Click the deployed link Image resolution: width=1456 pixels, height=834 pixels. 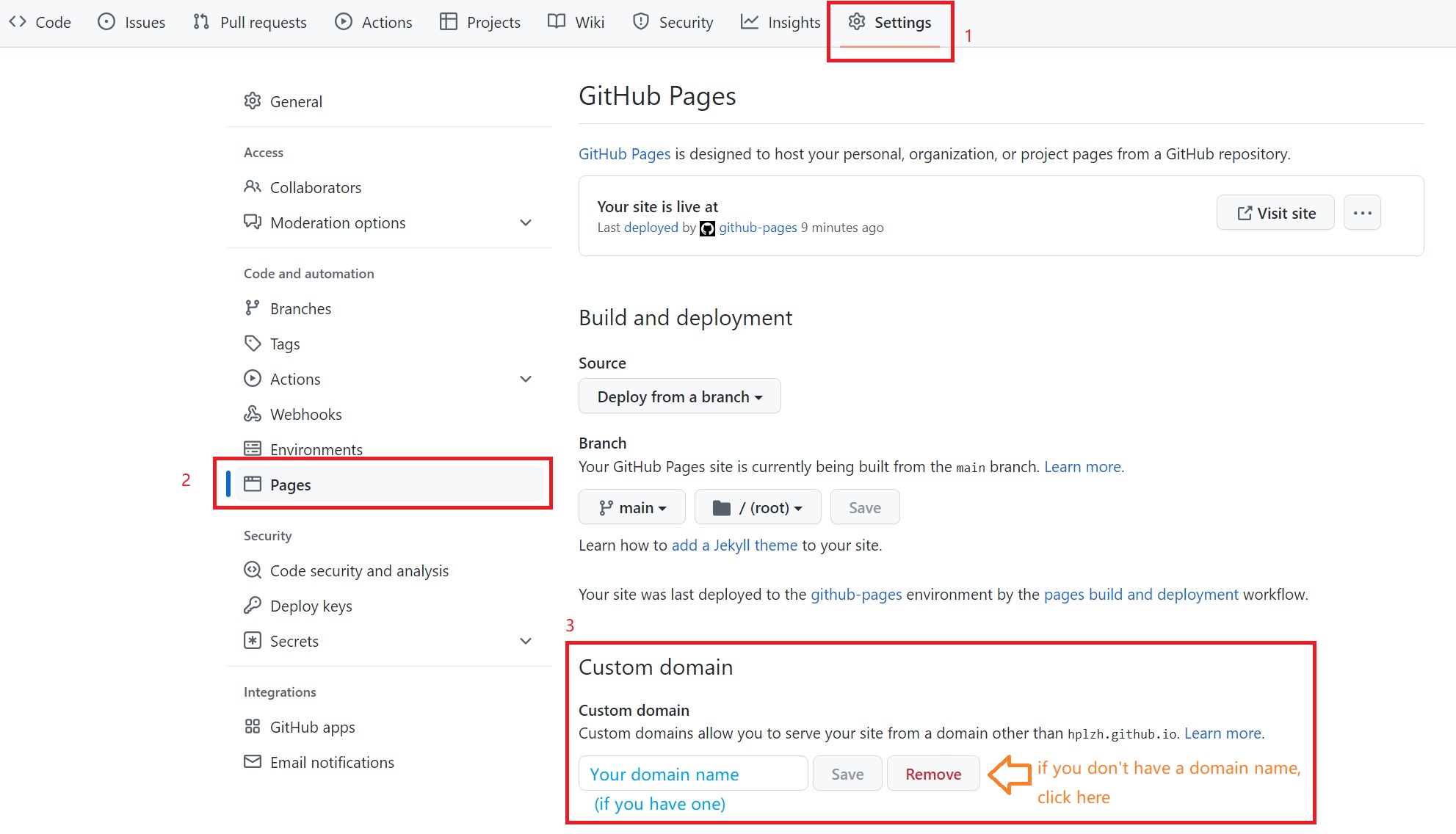point(651,228)
